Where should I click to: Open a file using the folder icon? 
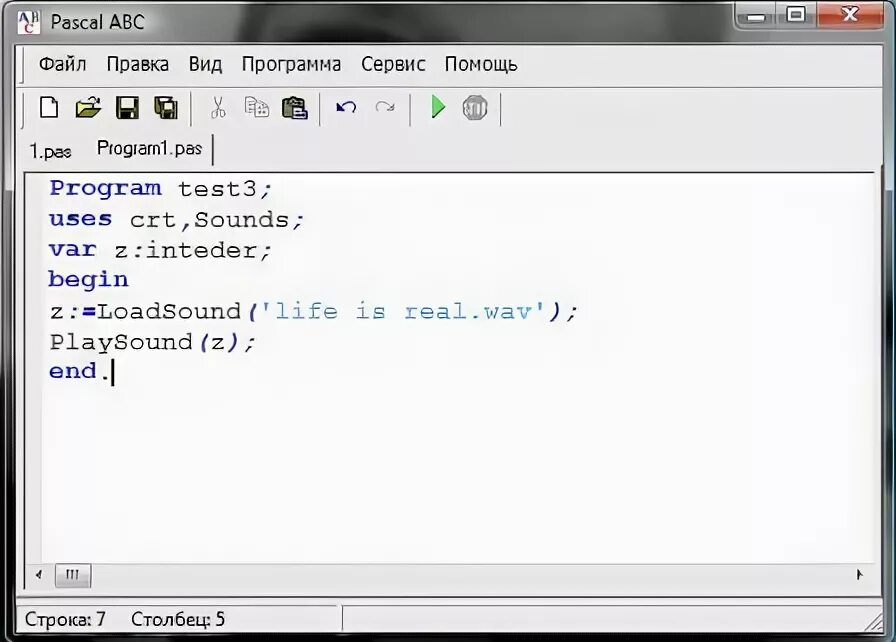coord(88,107)
